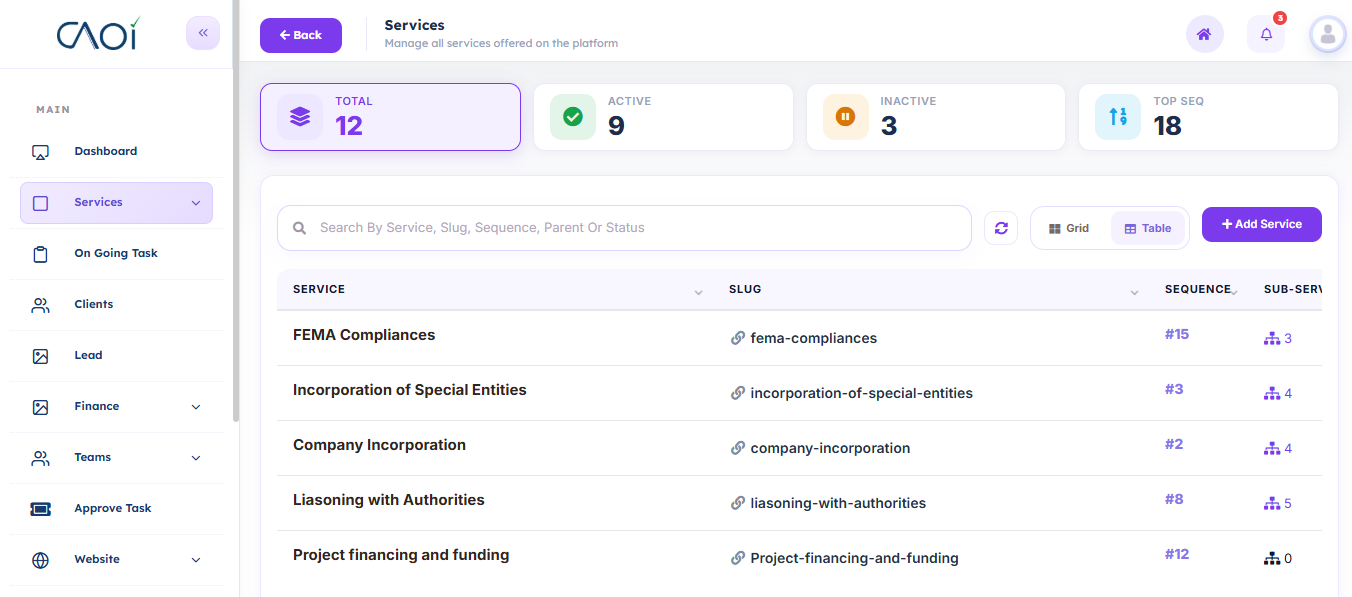Open On Going Task from sidebar

(117, 254)
